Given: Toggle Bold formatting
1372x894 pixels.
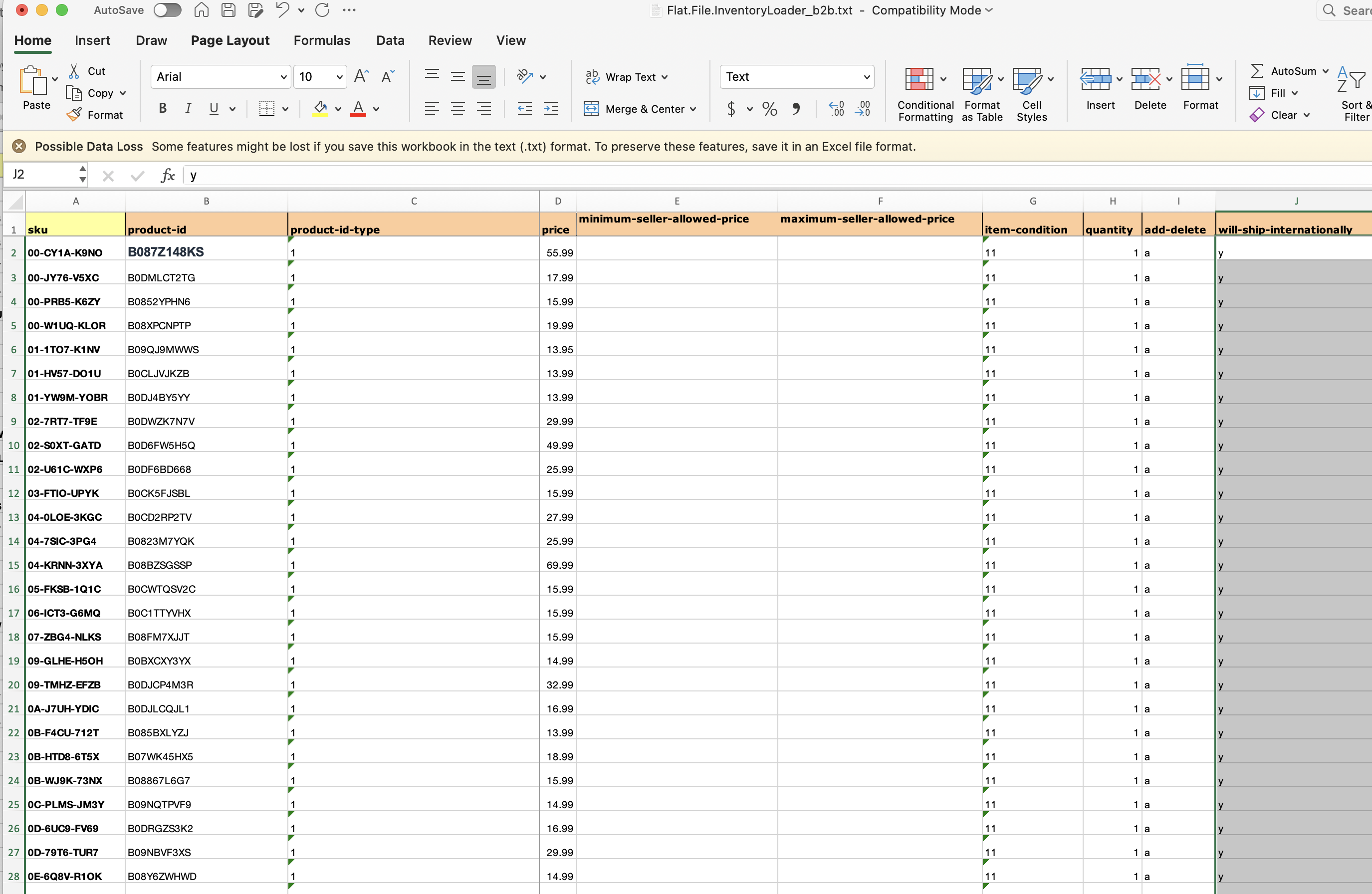Looking at the screenshot, I should pos(163,108).
